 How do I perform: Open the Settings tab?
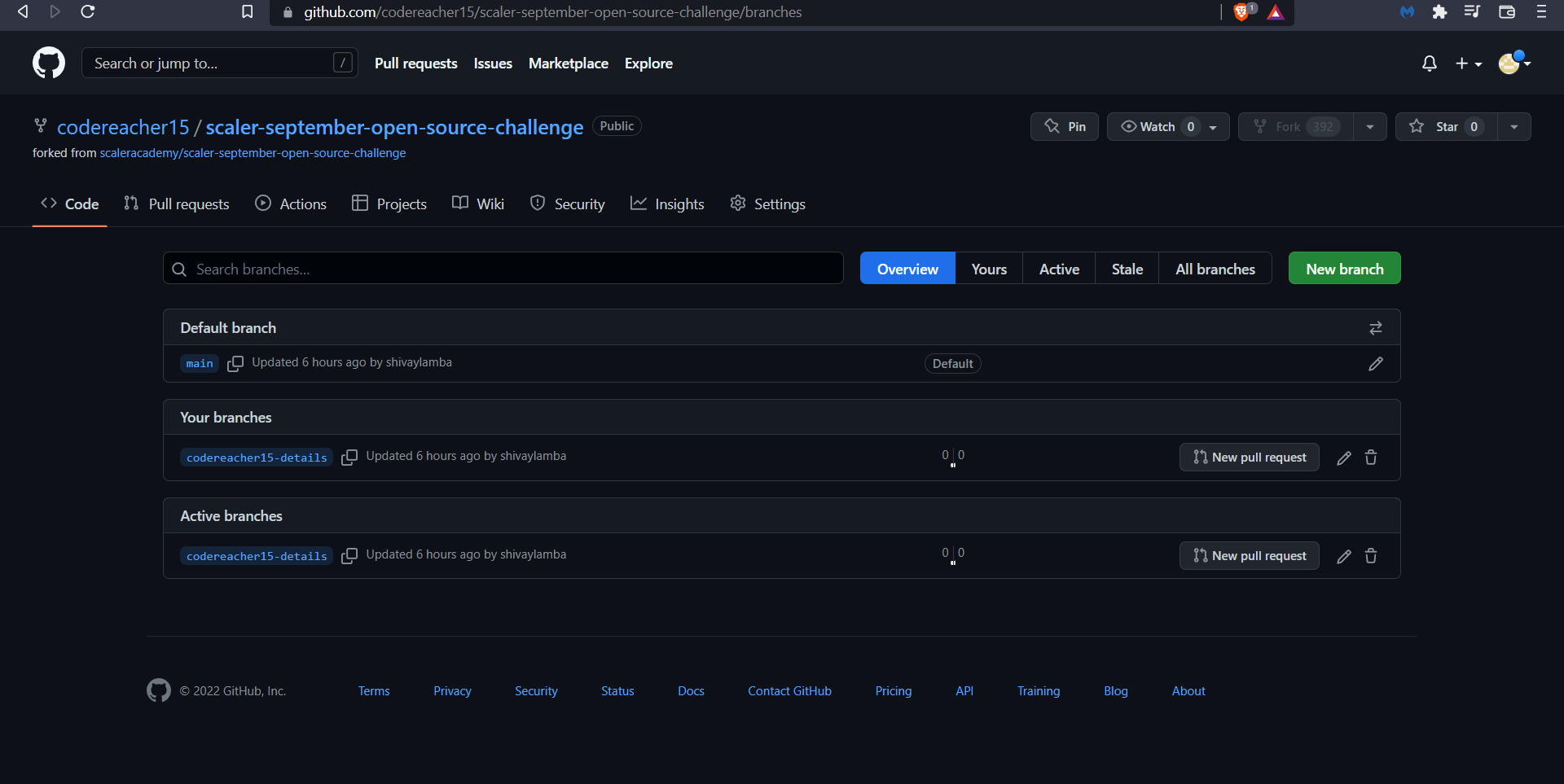click(768, 204)
